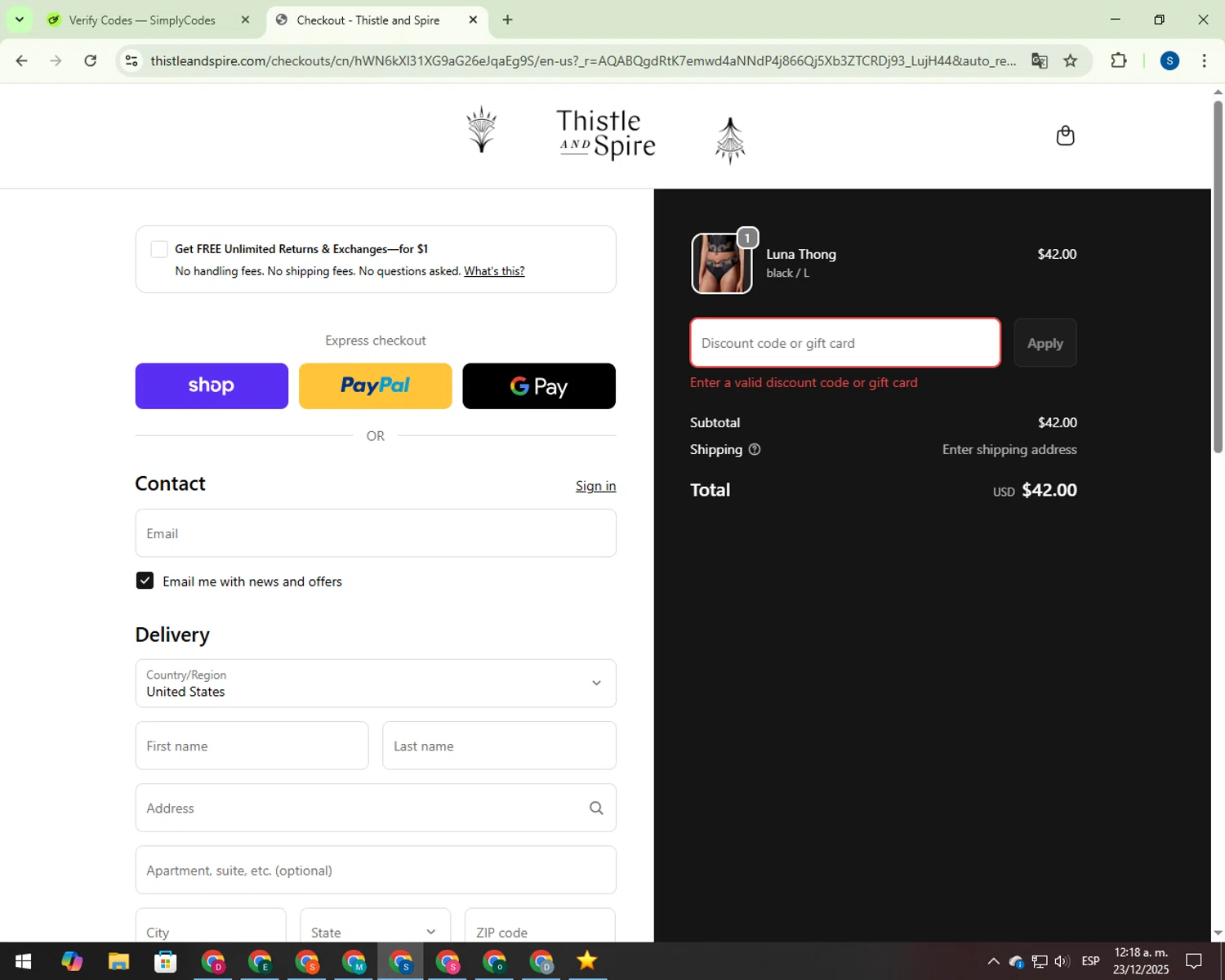Pay with the Google Pay button
The width and height of the screenshot is (1225, 980).
click(539, 386)
